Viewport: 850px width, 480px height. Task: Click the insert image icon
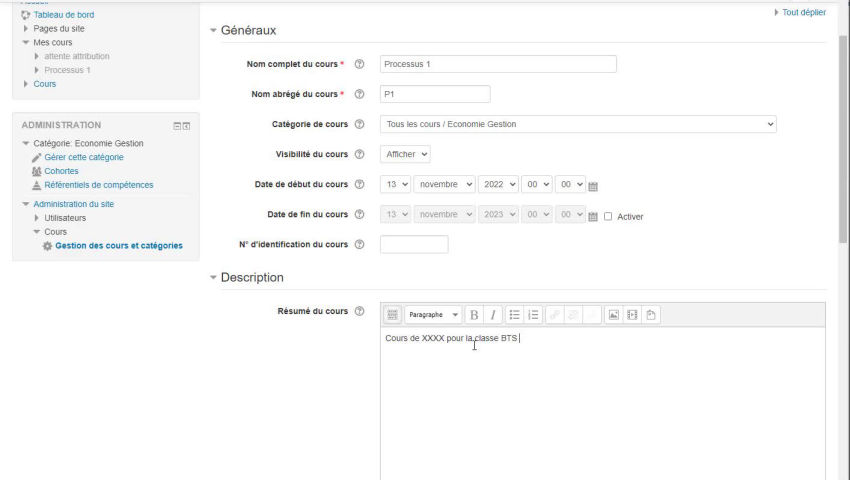coord(614,315)
